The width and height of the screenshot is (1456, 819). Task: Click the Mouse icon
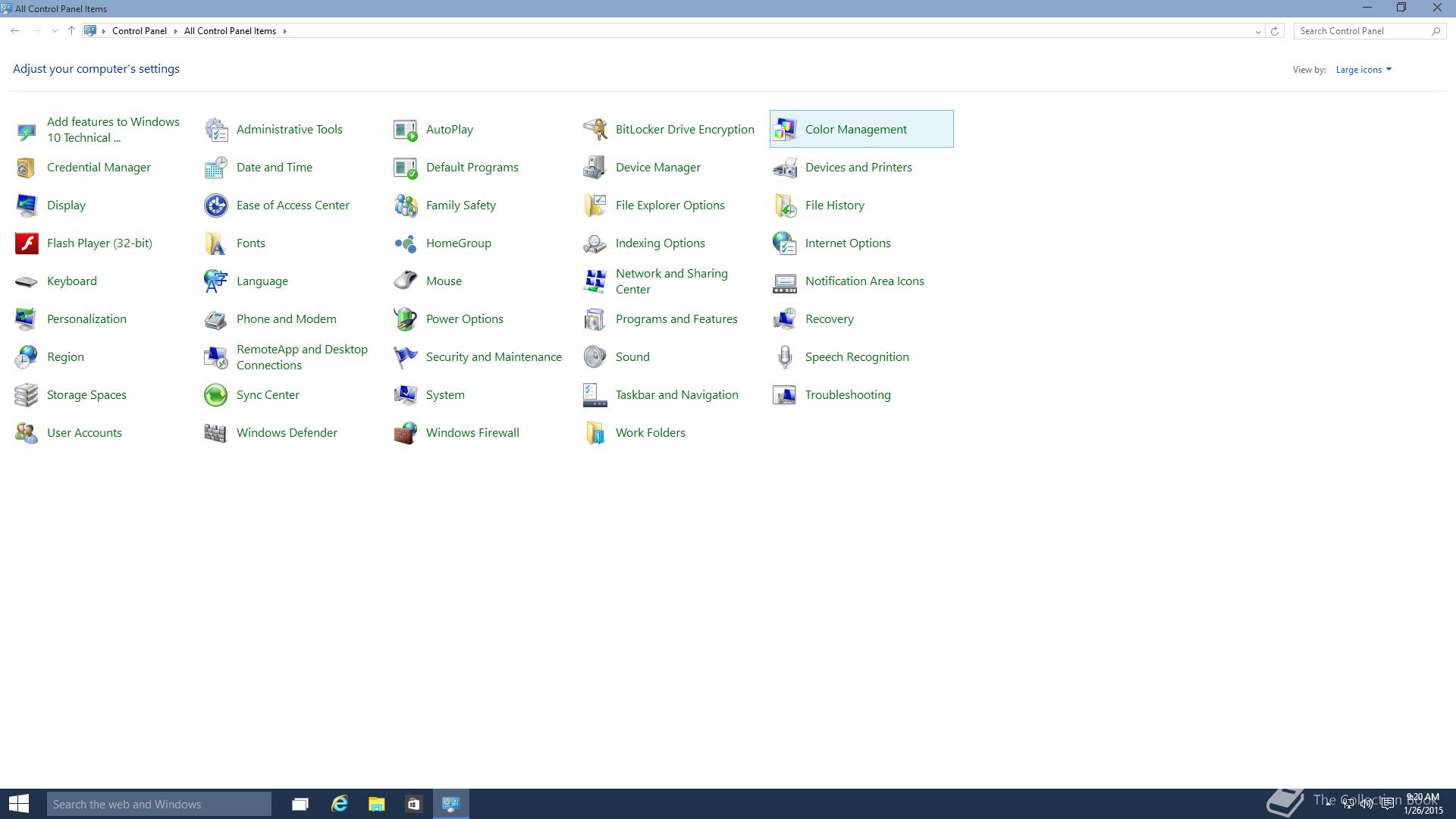tap(406, 281)
